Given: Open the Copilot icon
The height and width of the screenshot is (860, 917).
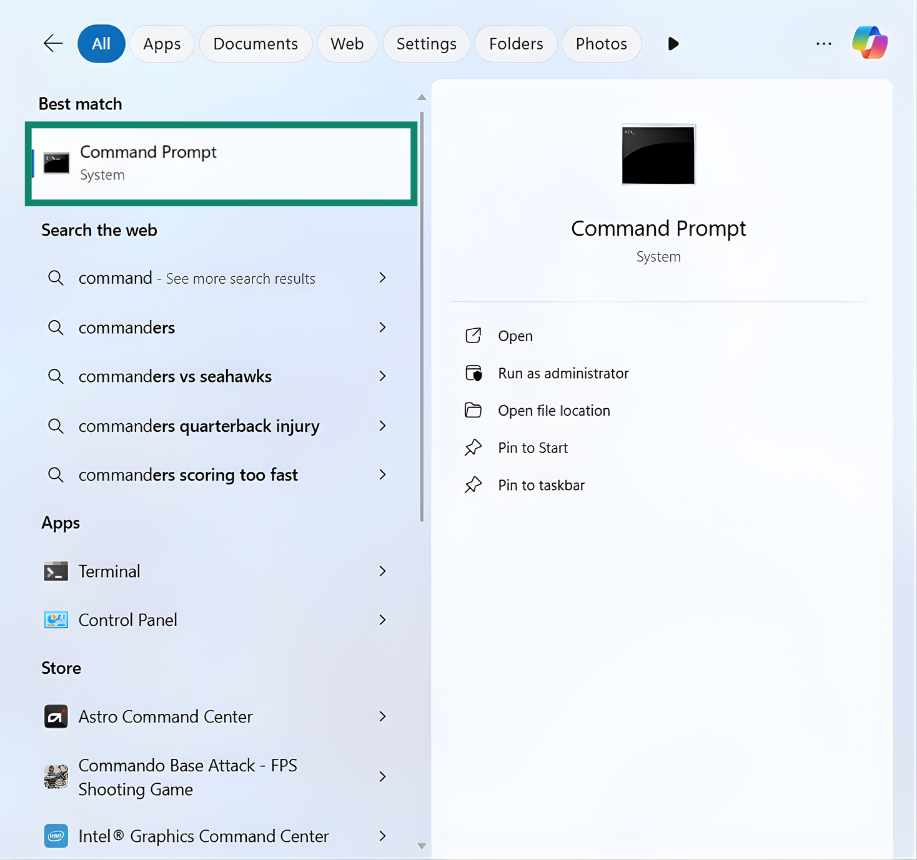Looking at the screenshot, I should 869,43.
